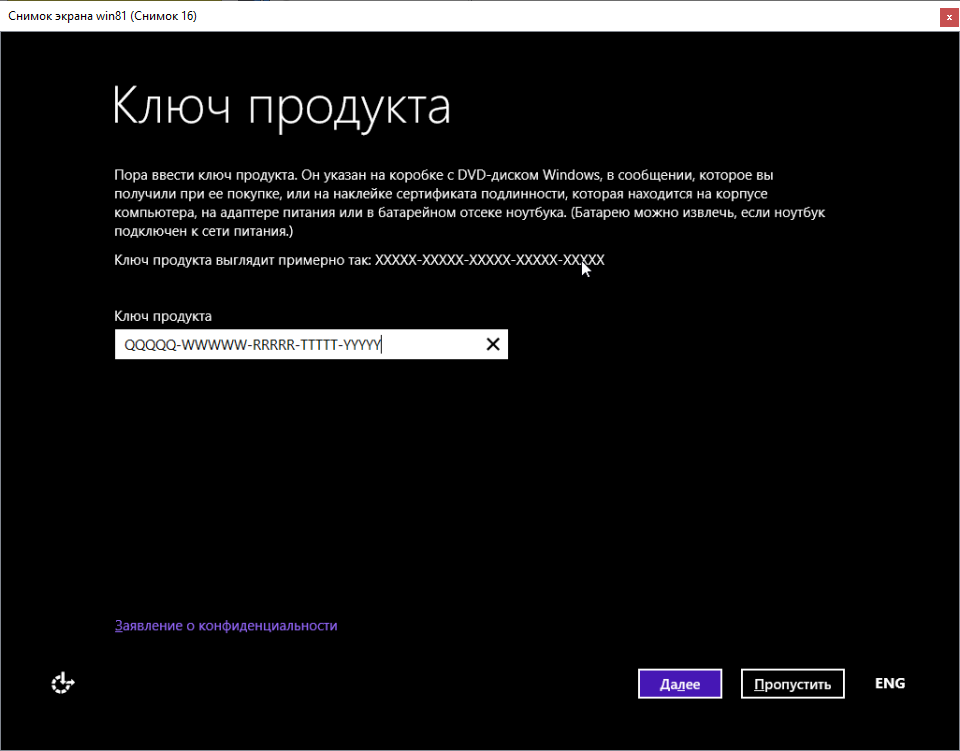
Task: Click the XXXXX-XXXXX key example text
Action: click(x=490, y=260)
